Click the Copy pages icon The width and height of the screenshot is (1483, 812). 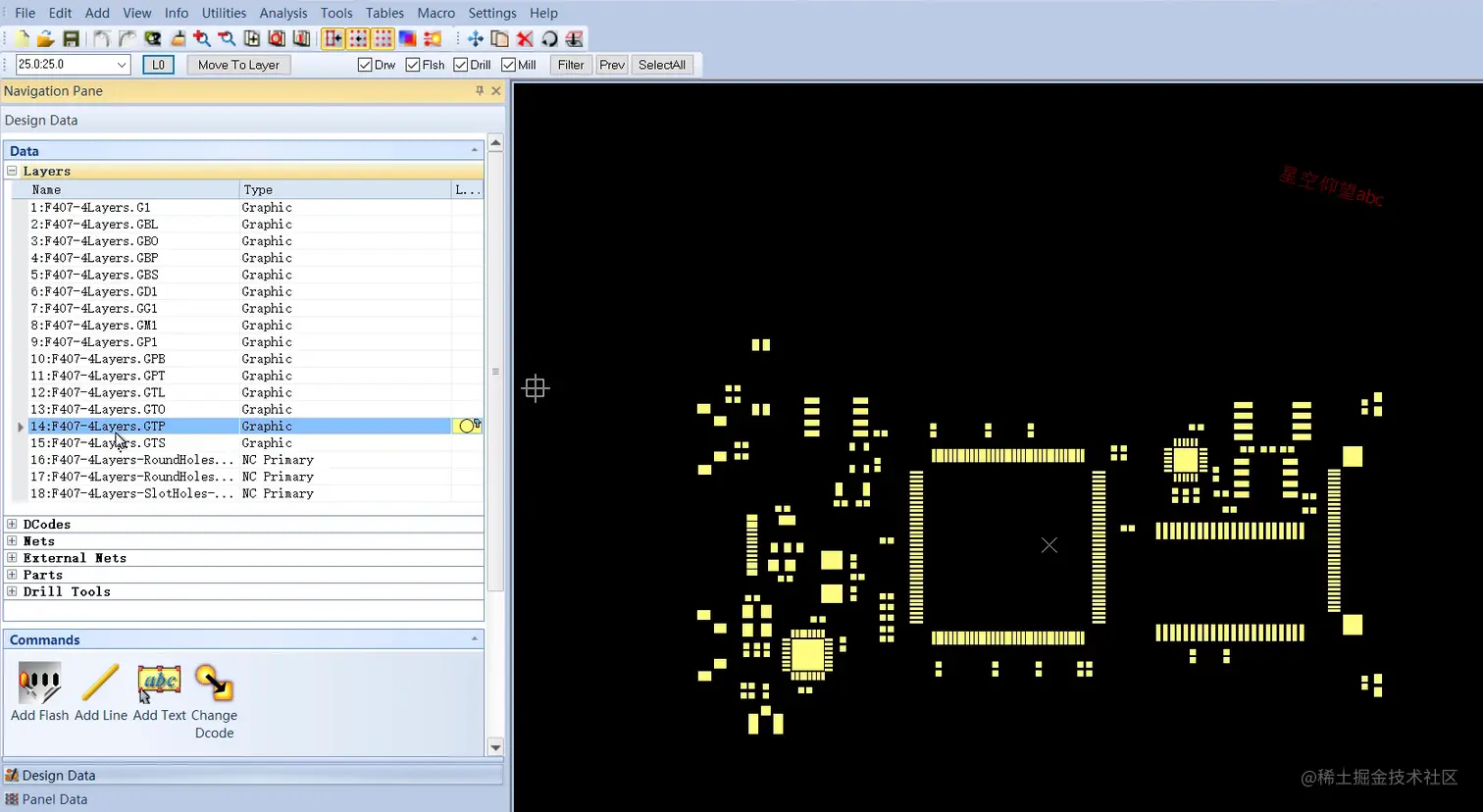point(500,38)
